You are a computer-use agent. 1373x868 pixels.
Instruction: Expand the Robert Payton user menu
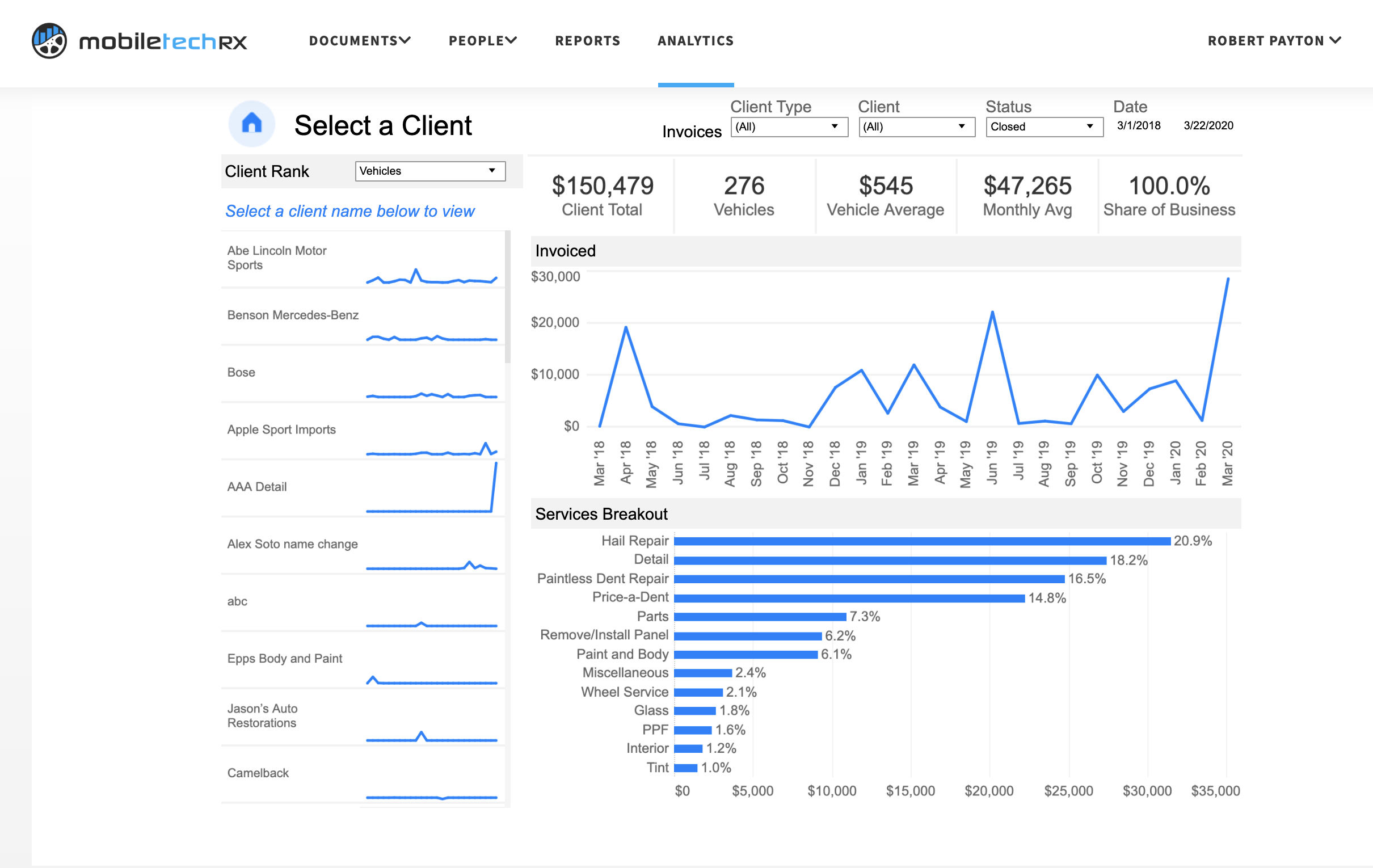1274,41
